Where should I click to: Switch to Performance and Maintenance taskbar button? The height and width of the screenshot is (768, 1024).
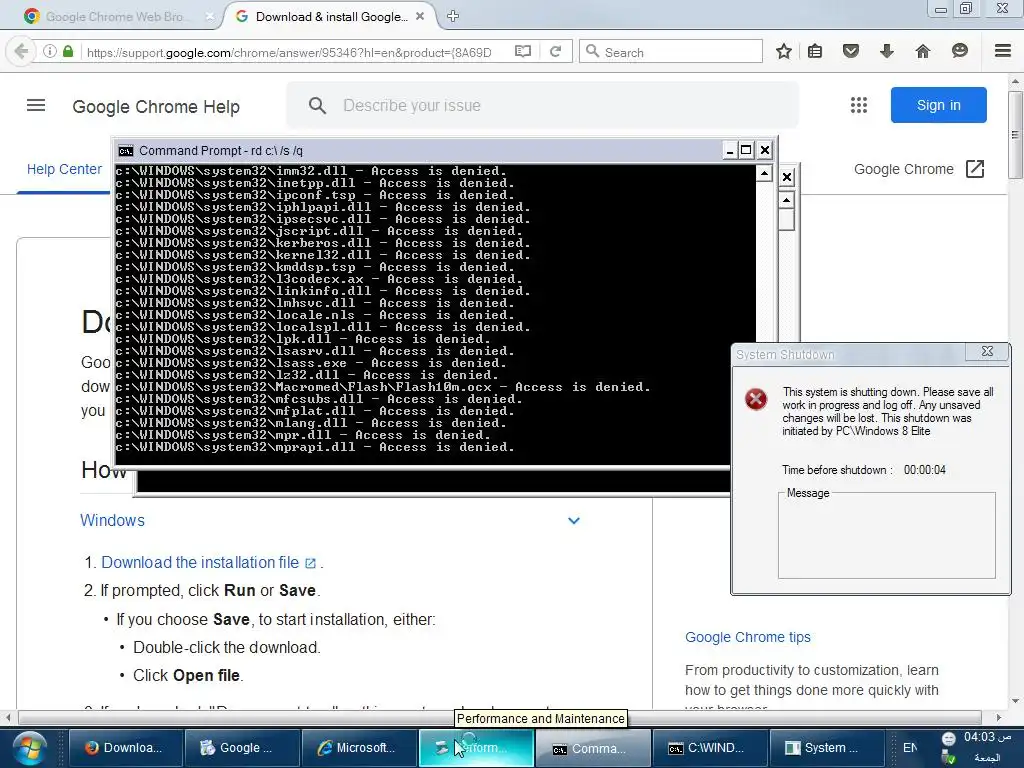click(475, 748)
